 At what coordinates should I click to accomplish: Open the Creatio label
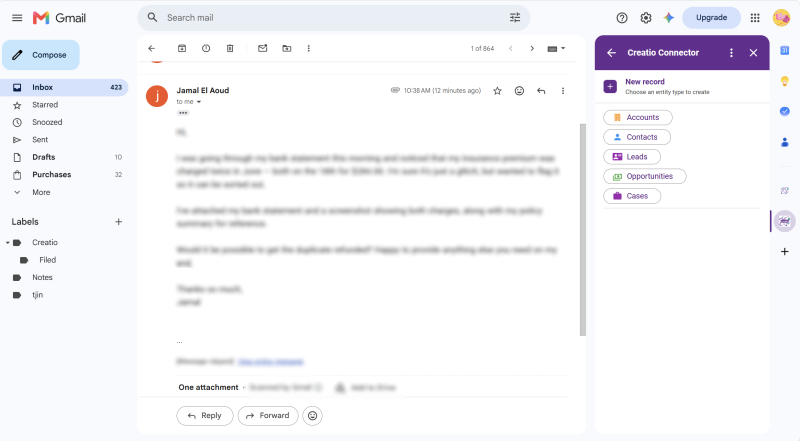(45, 242)
